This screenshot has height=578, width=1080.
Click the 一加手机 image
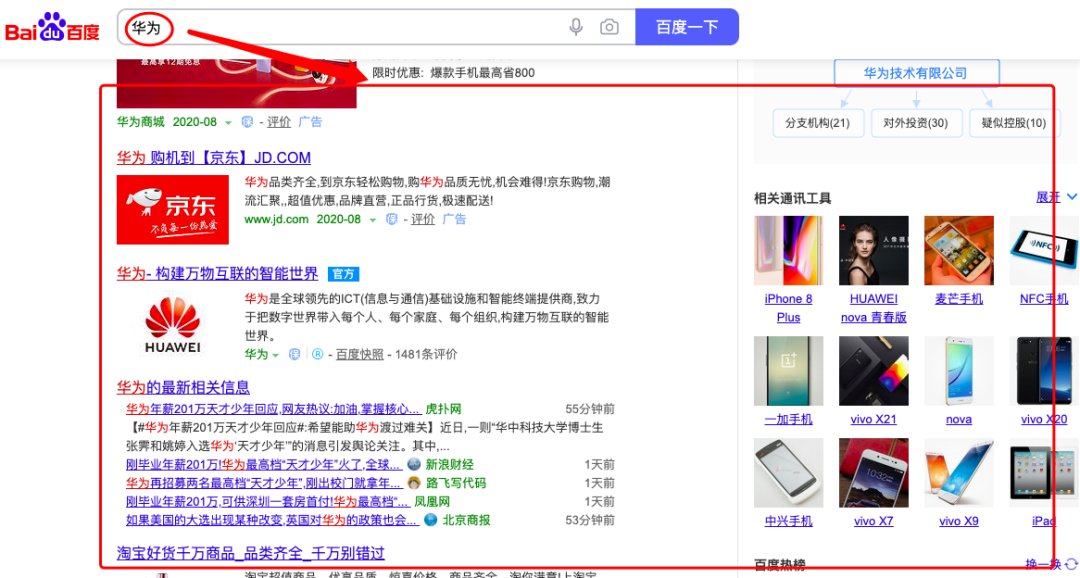[789, 371]
